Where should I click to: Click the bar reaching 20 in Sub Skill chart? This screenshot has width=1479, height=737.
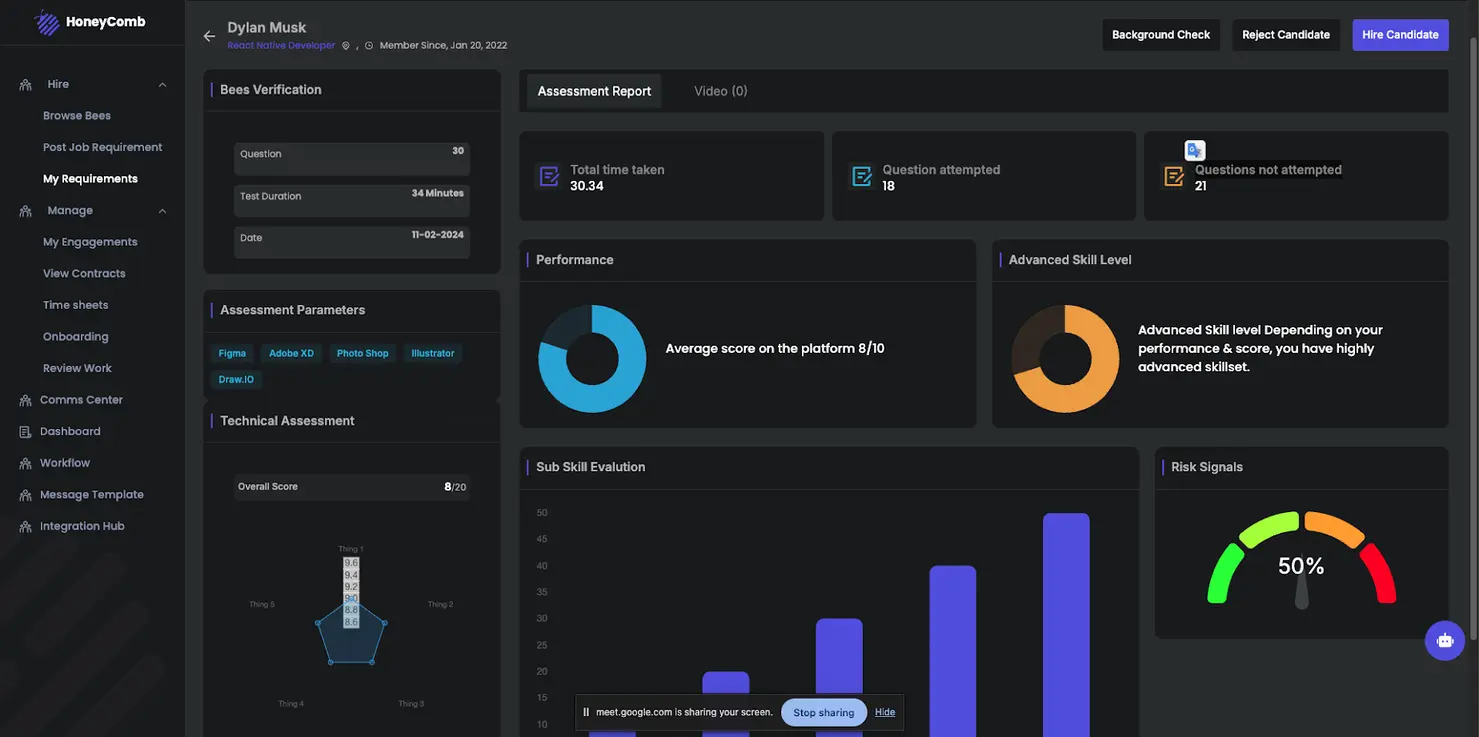(x=726, y=704)
